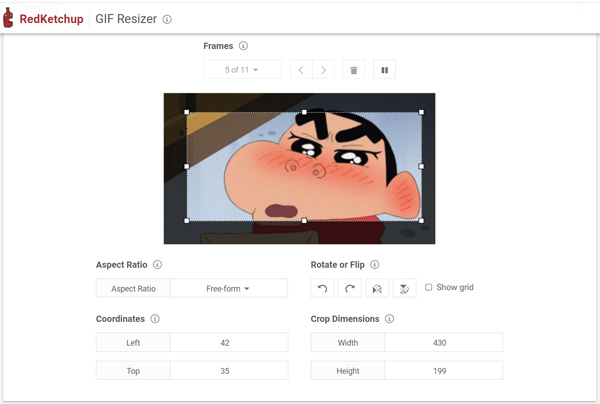This screenshot has height=404, width=600.
Task: Click the top-middle crop handle
Action: 304,112
